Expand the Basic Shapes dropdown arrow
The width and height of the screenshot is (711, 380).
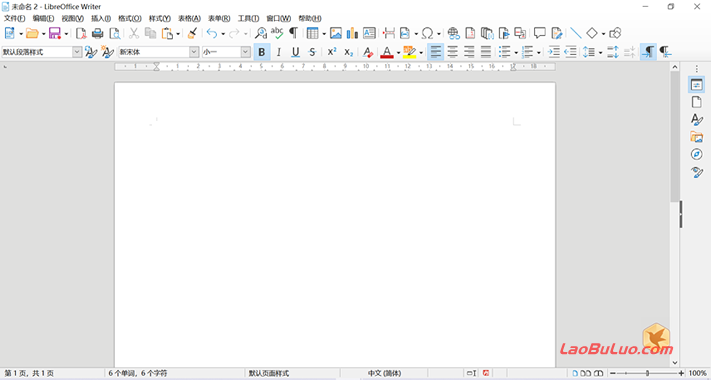click(604, 34)
